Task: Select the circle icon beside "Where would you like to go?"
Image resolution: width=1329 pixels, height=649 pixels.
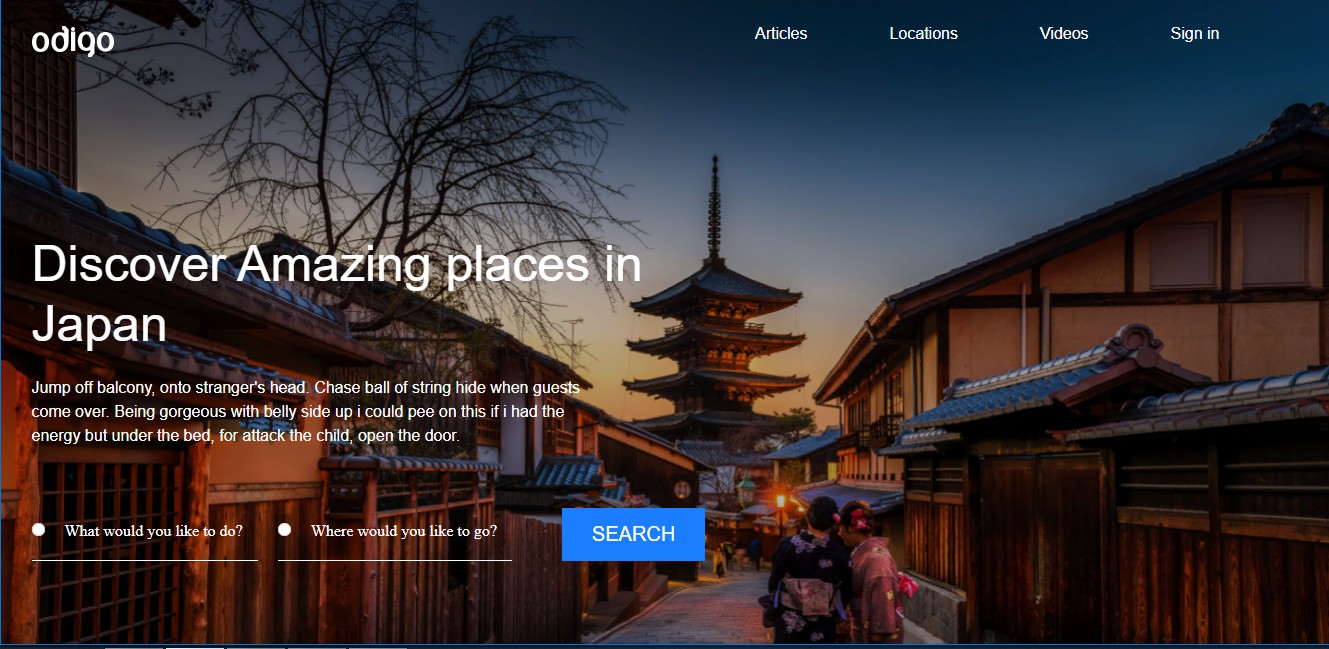Action: point(285,530)
